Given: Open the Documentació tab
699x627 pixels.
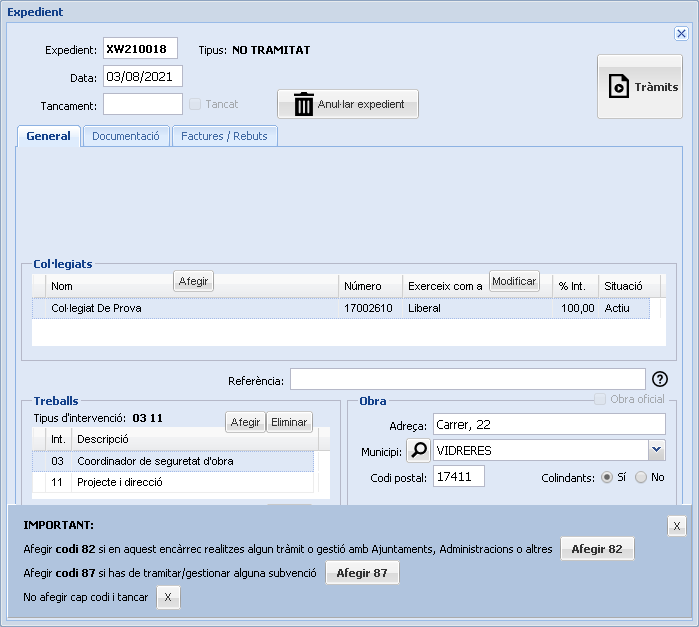Looking at the screenshot, I should click(x=126, y=136).
